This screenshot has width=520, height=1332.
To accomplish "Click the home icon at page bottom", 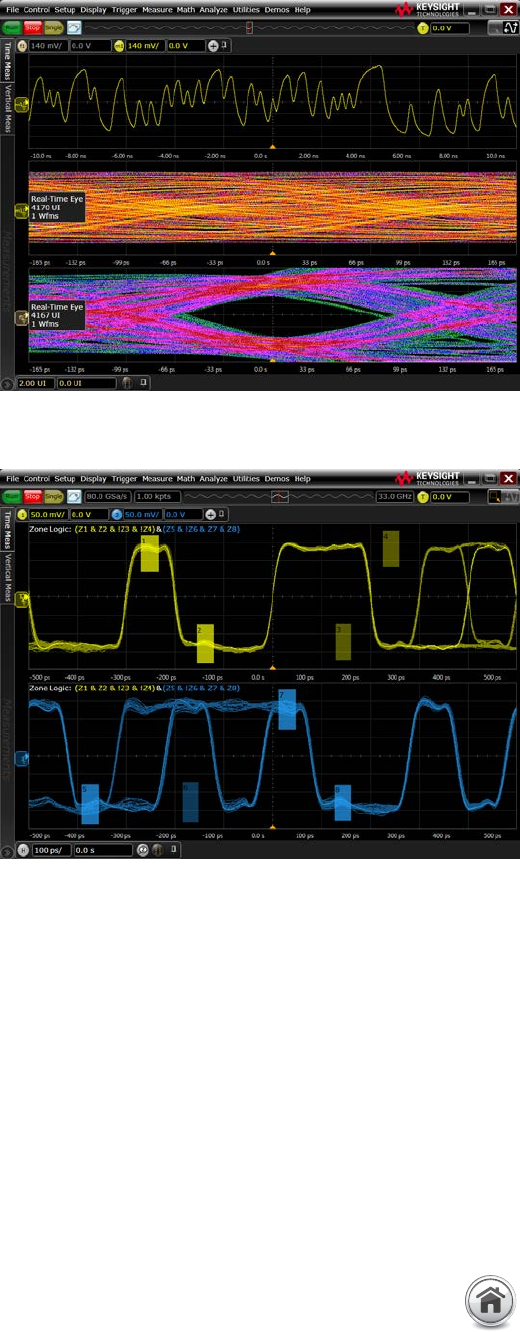I will click(490, 1302).
